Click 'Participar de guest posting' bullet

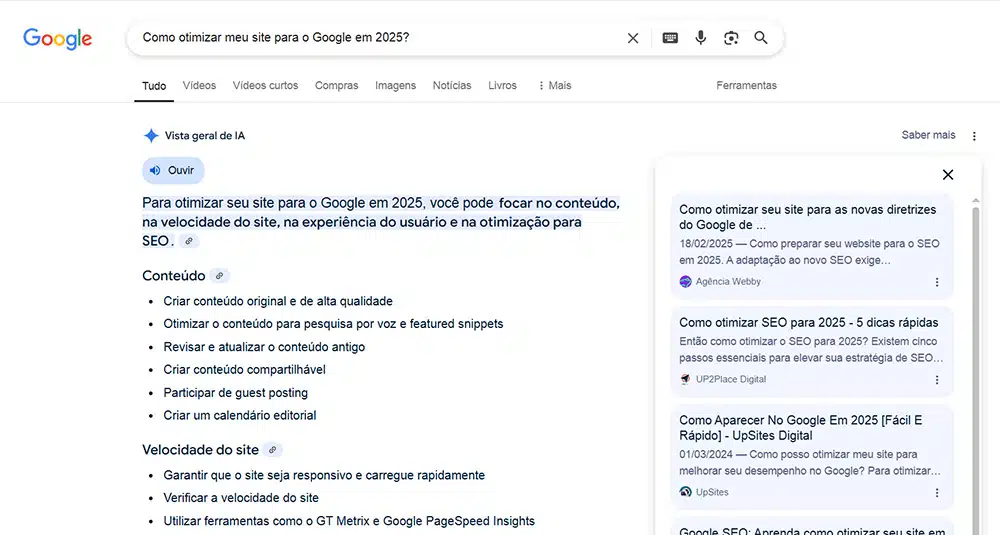235,393
